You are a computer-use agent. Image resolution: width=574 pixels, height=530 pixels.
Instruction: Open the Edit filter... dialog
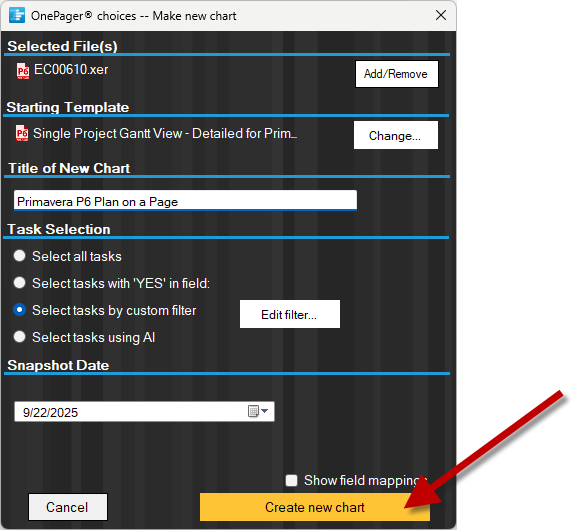point(290,314)
